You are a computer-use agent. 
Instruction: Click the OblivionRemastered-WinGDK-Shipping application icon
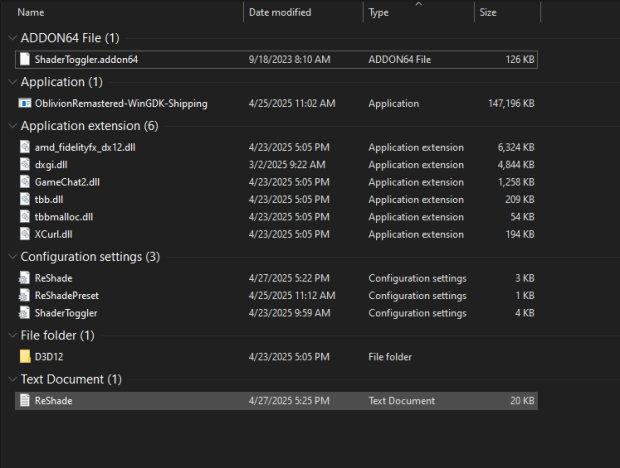pos(25,103)
